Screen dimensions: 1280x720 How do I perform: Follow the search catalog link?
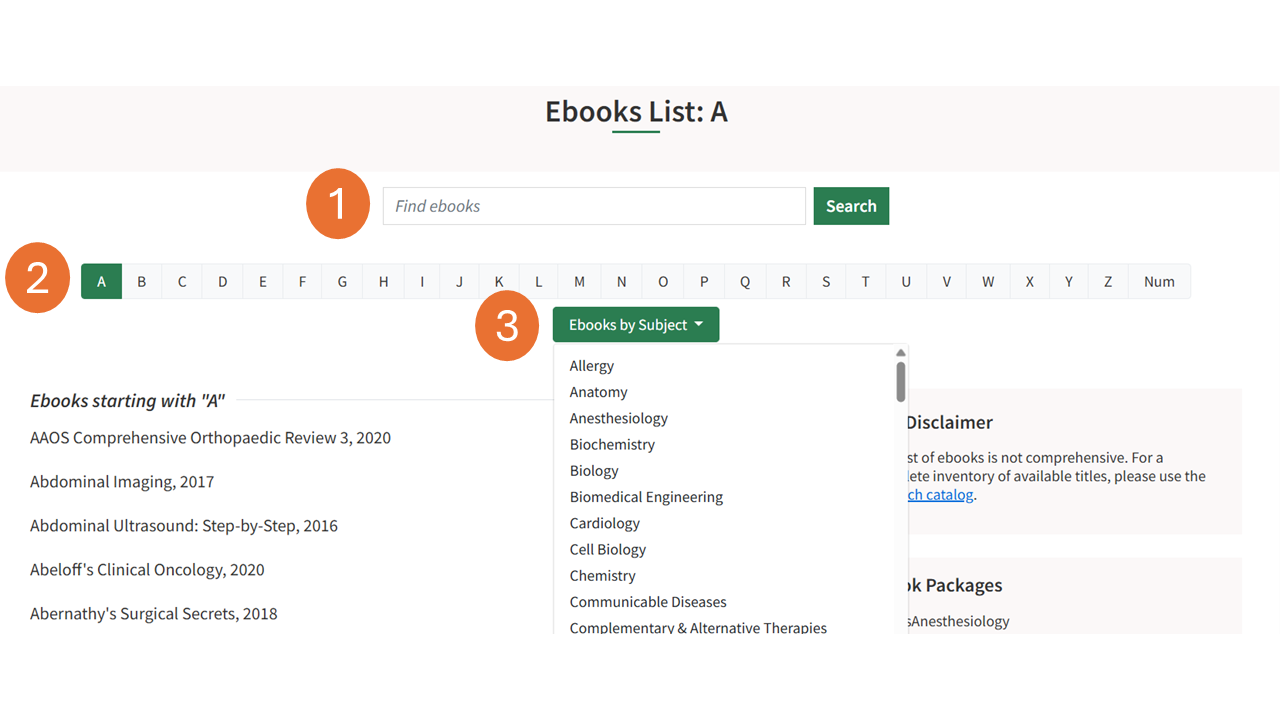(x=939, y=495)
